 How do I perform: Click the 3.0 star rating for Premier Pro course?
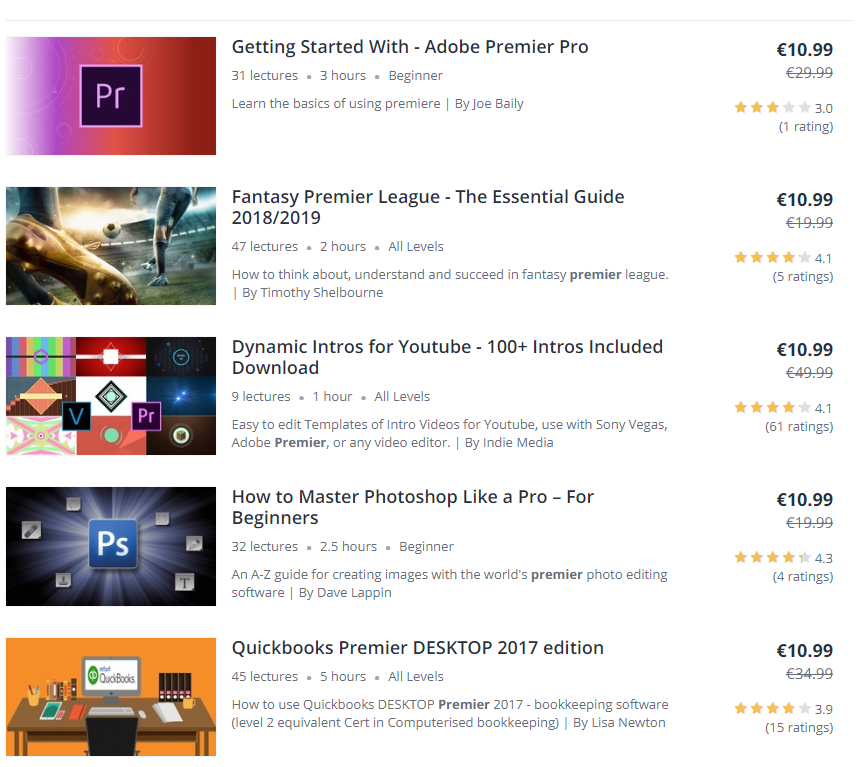[783, 108]
